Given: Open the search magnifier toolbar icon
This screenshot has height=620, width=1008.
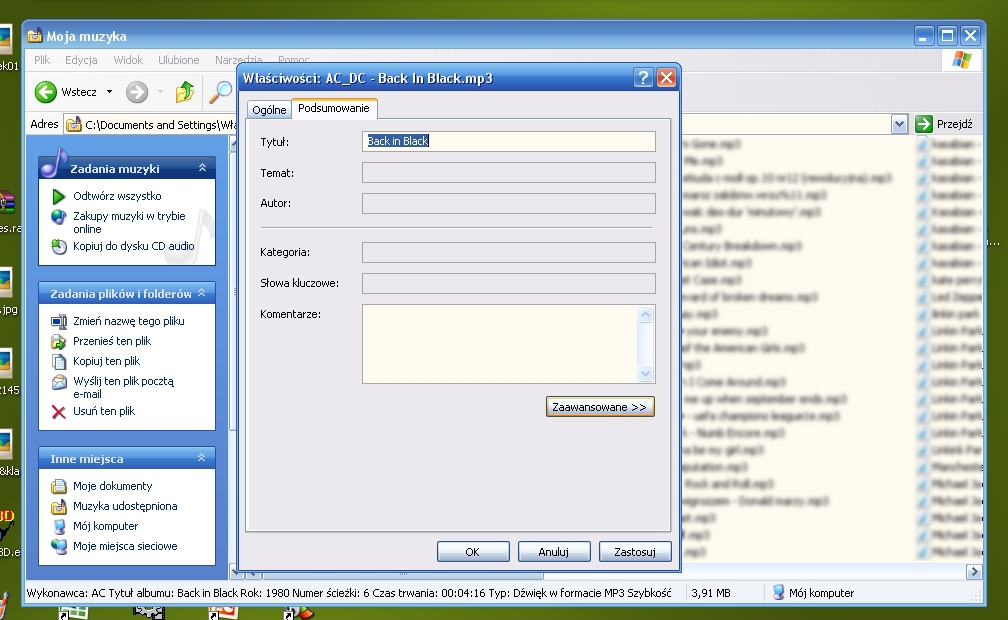Looking at the screenshot, I should [220, 92].
